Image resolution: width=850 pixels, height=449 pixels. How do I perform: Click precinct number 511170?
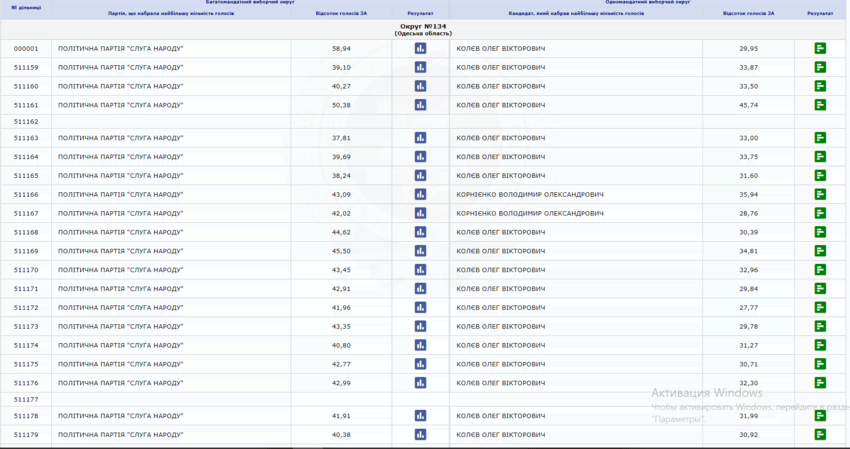click(26, 270)
